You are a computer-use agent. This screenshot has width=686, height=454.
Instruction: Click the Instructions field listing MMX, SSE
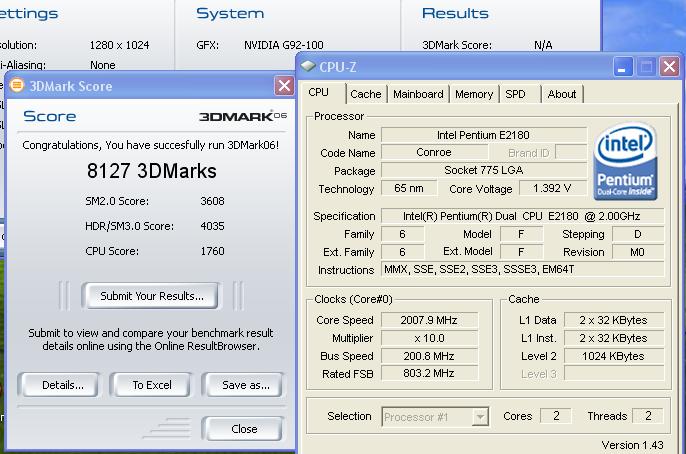tap(522, 269)
